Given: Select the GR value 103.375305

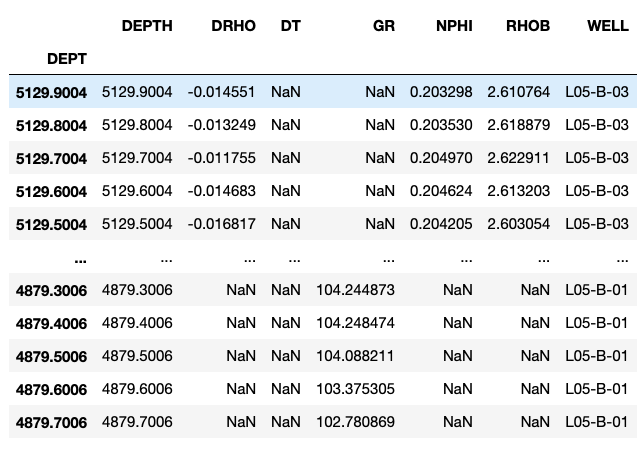Looking at the screenshot, I should pyautogui.click(x=355, y=388).
